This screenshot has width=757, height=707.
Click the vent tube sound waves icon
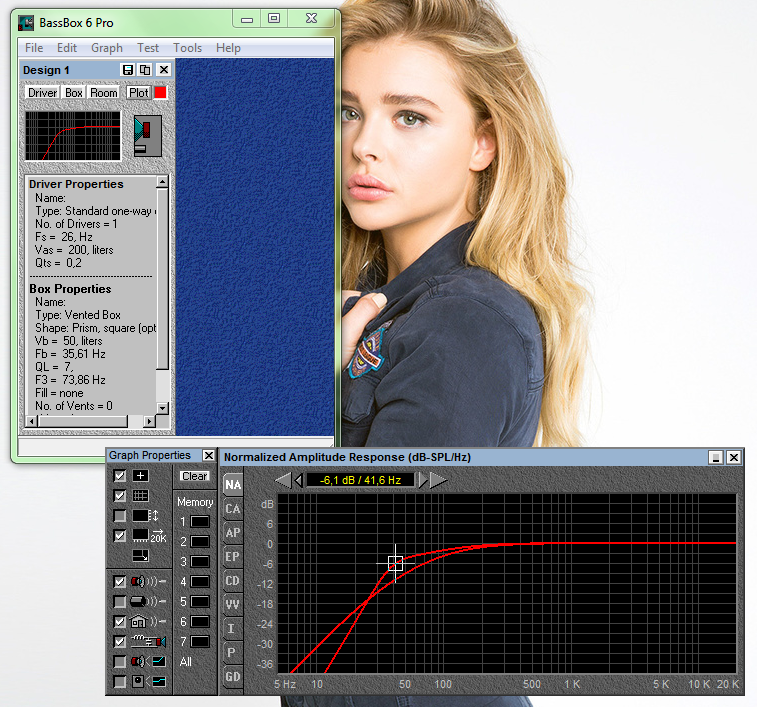pyautogui.click(x=148, y=602)
